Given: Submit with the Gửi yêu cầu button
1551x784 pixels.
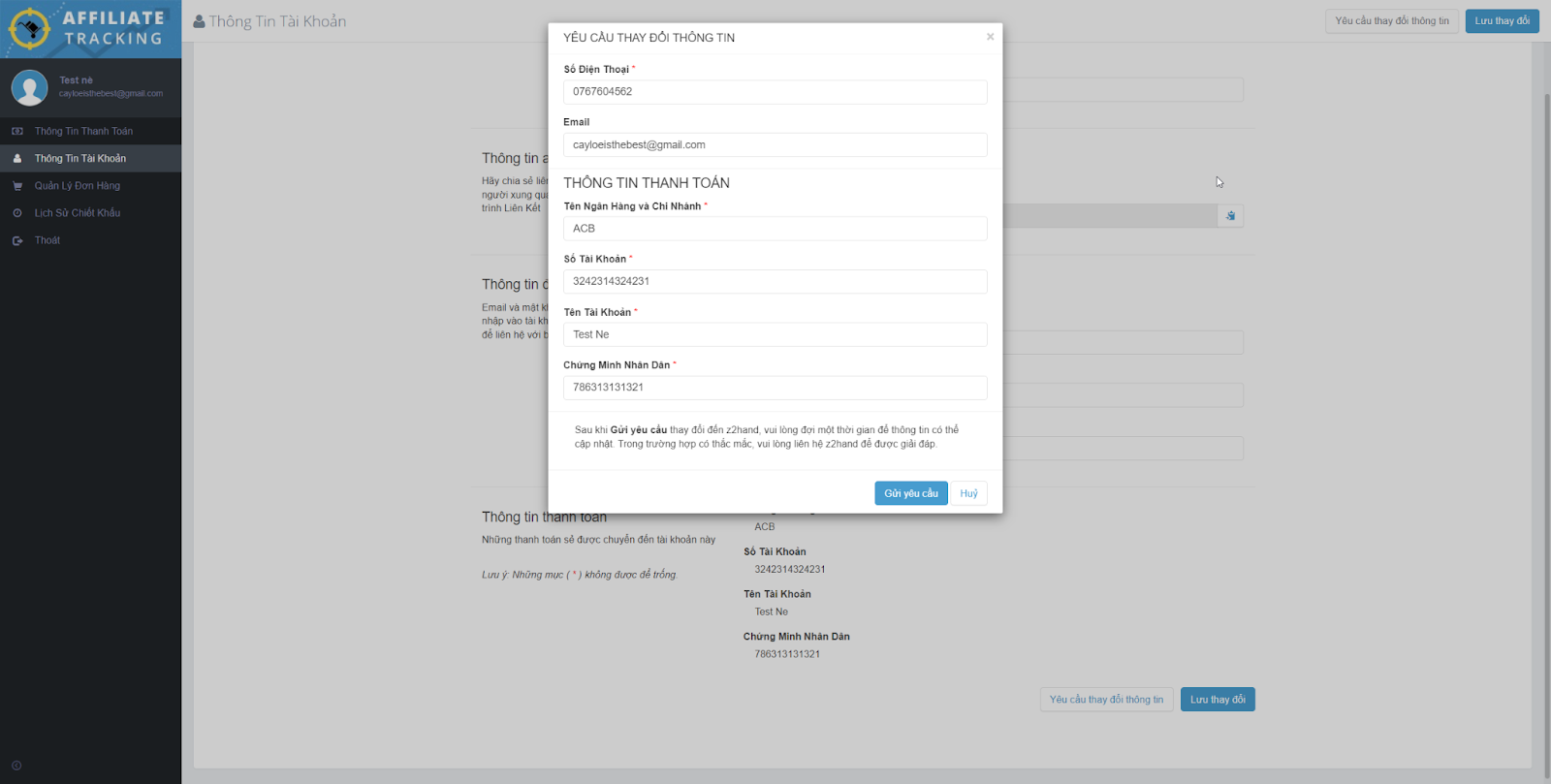Looking at the screenshot, I should point(911,493).
